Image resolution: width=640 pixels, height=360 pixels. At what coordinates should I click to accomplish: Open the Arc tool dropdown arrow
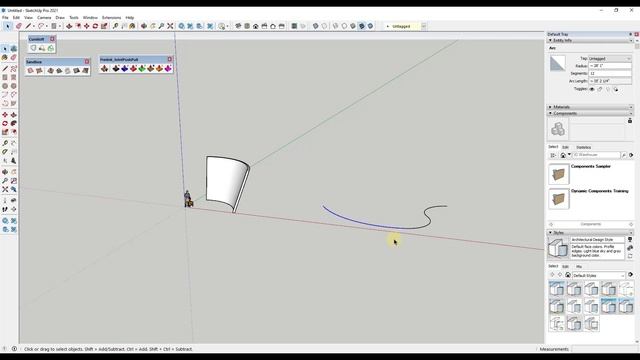click(x=46, y=26)
